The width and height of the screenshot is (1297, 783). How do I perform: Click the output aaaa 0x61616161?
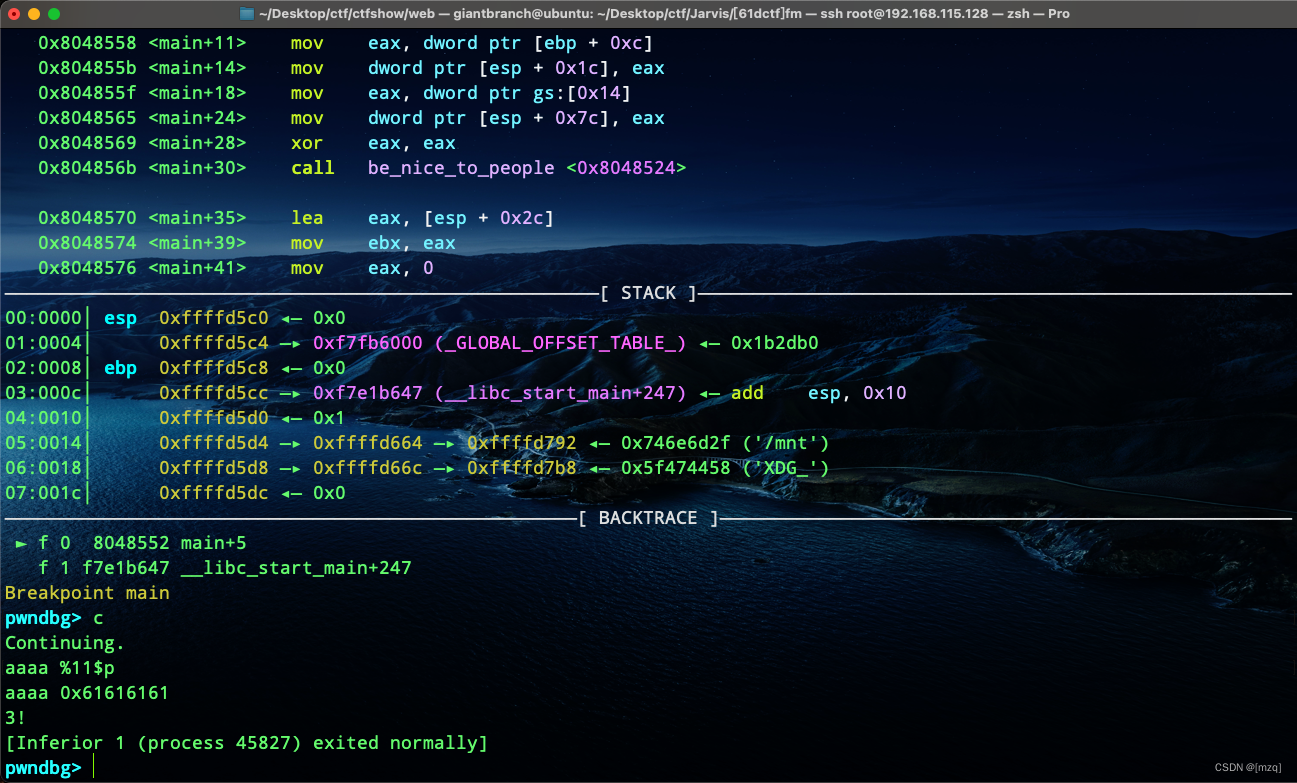coord(87,693)
